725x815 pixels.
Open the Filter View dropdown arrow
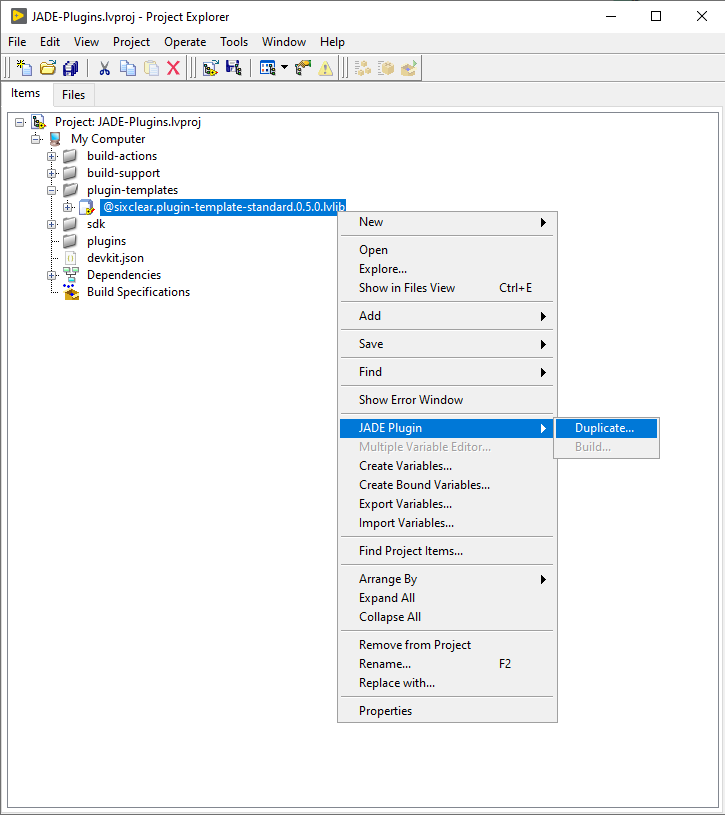284,67
